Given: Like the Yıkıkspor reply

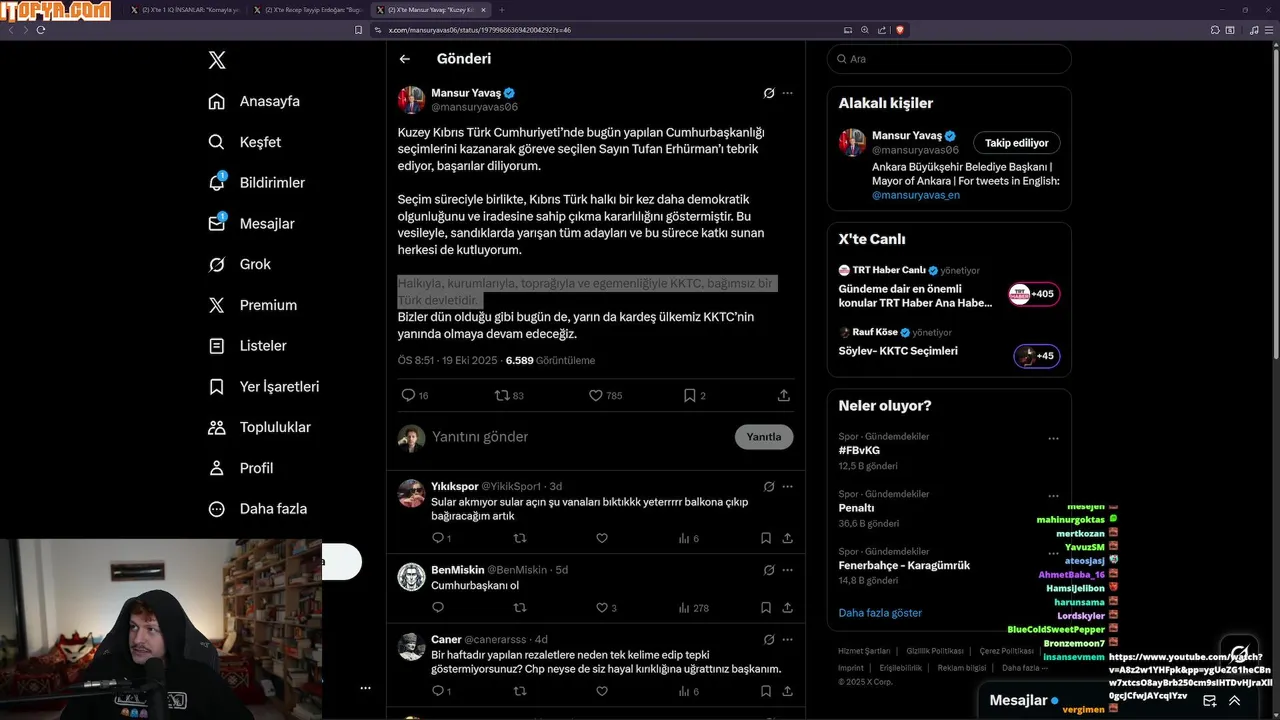Looking at the screenshot, I should point(602,538).
